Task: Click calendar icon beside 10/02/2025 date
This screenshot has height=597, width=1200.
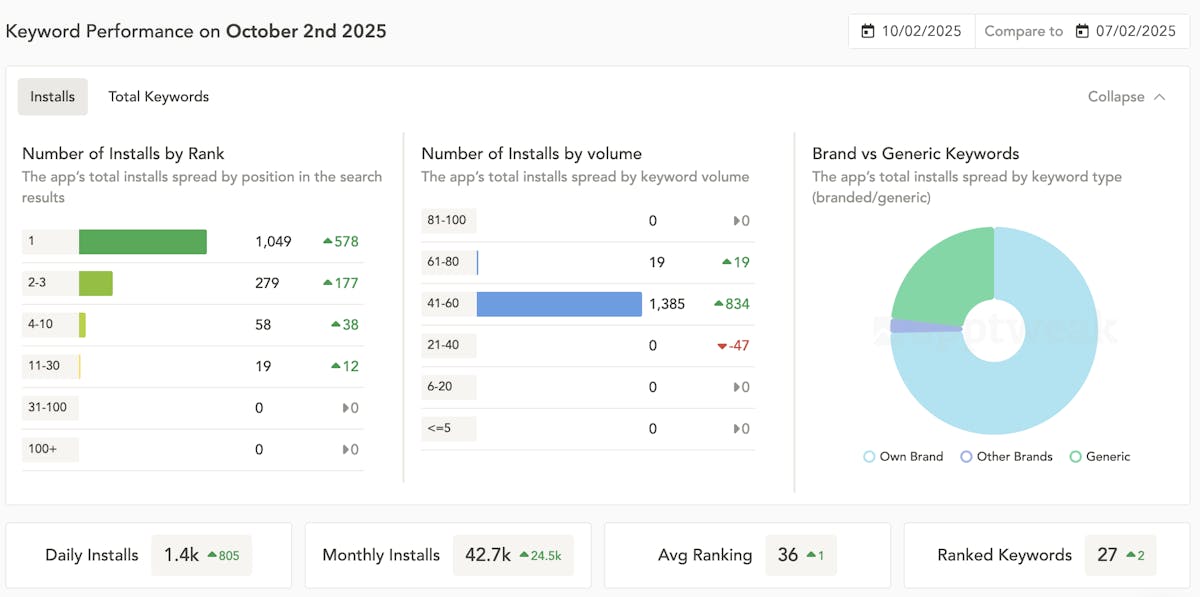Action: 867,31
